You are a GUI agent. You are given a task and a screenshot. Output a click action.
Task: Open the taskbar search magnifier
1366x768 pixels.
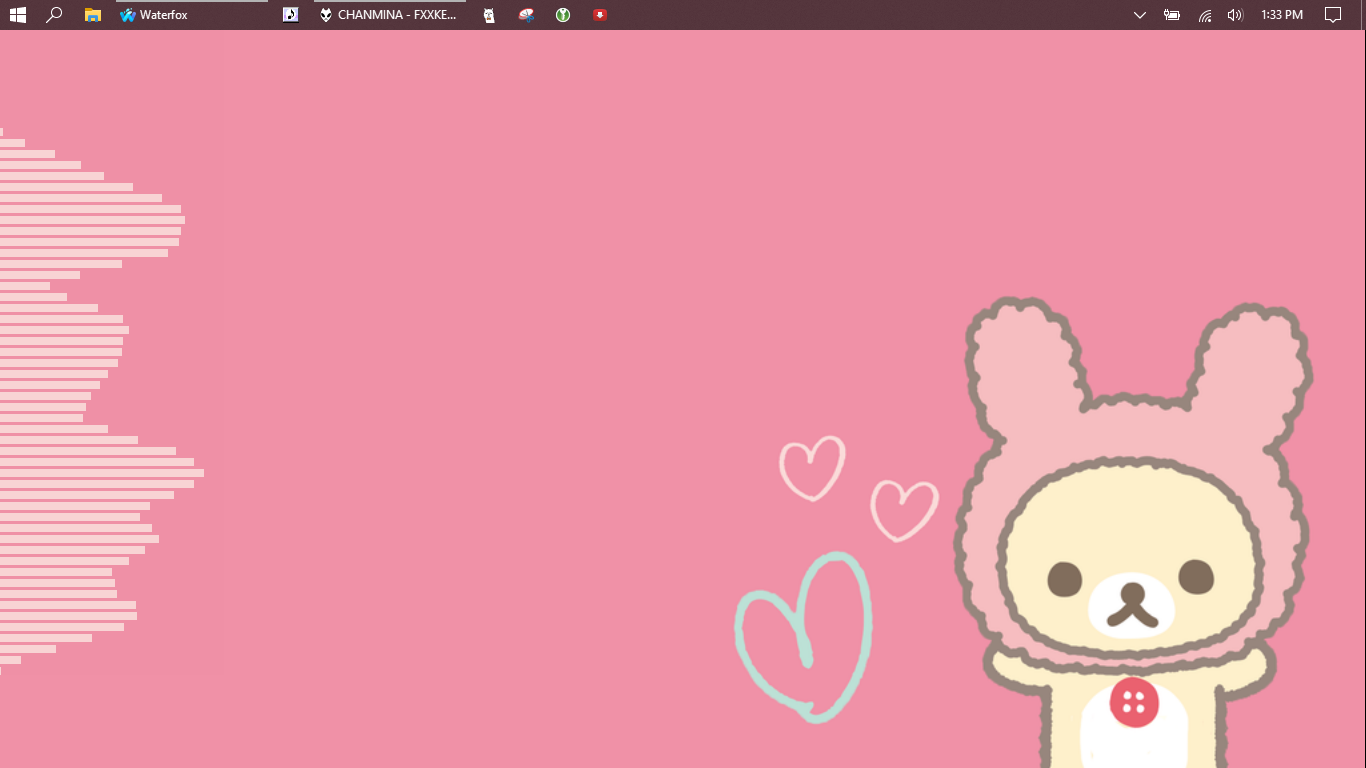[x=55, y=15]
